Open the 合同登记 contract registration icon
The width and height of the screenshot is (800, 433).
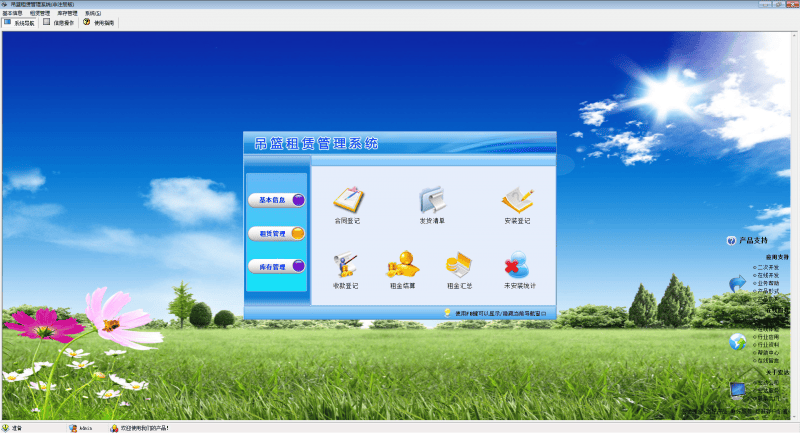coord(347,201)
